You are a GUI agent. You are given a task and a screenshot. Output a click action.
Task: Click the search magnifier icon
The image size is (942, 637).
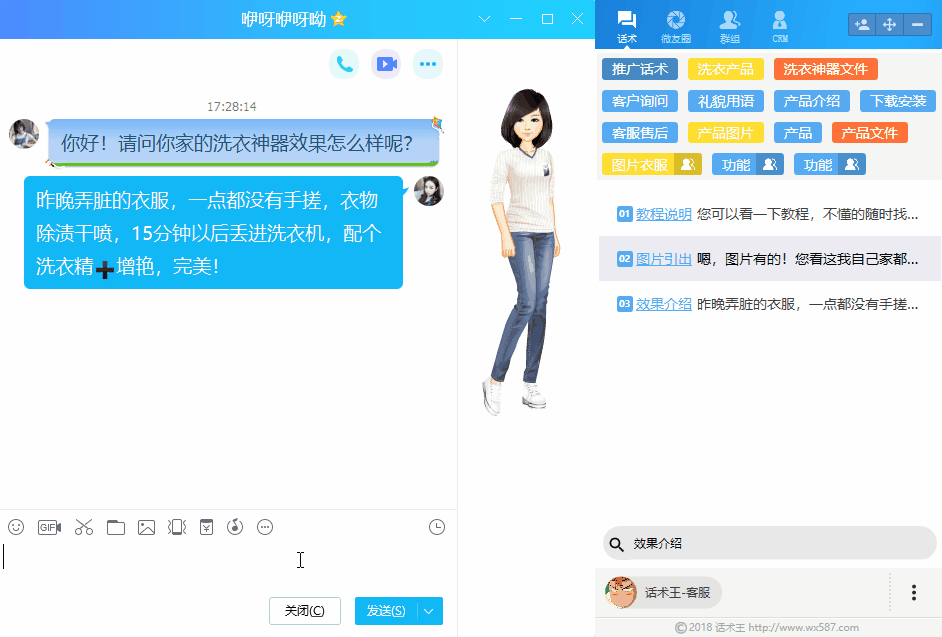pyautogui.click(x=616, y=544)
